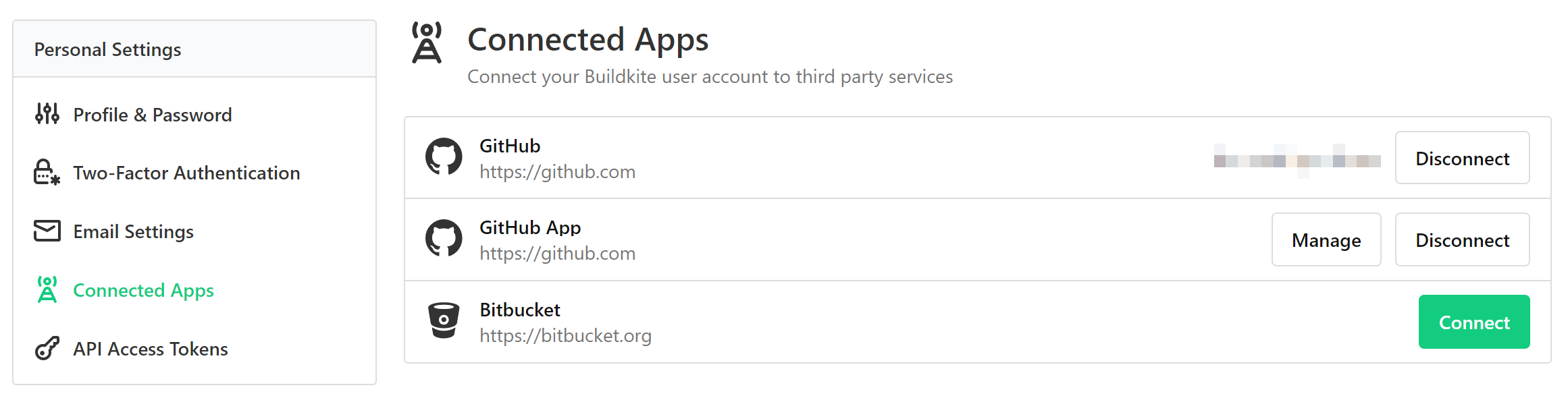Image resolution: width=1568 pixels, height=398 pixels.
Task: Manage the GitHub App connection
Action: [1326, 239]
